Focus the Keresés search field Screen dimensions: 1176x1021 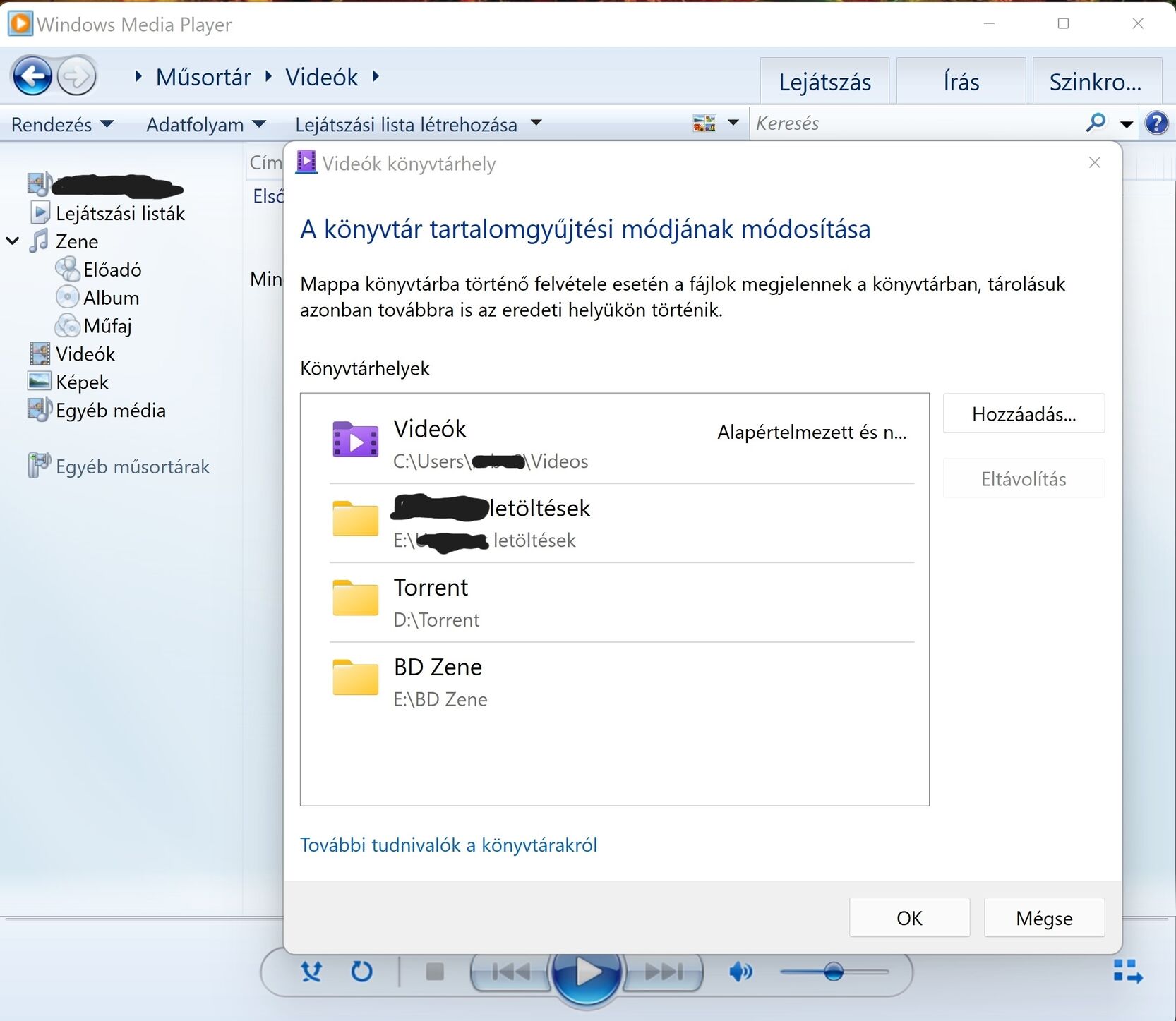(x=916, y=123)
